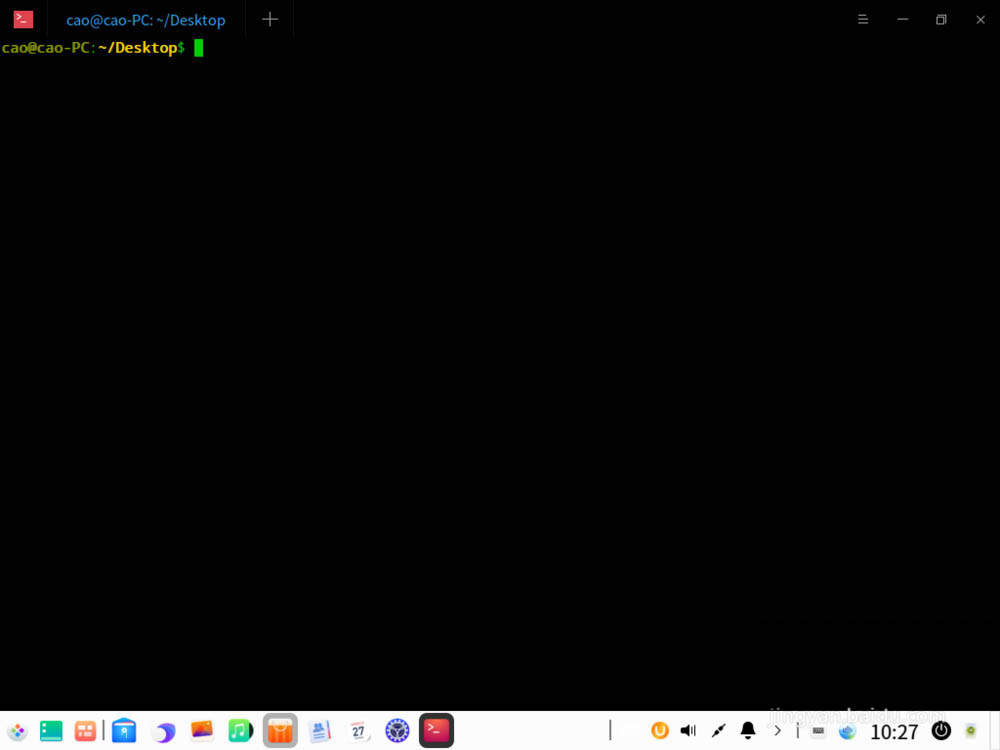The height and width of the screenshot is (750, 1000).
Task: Launch the browser from the dock
Action: coord(163,732)
